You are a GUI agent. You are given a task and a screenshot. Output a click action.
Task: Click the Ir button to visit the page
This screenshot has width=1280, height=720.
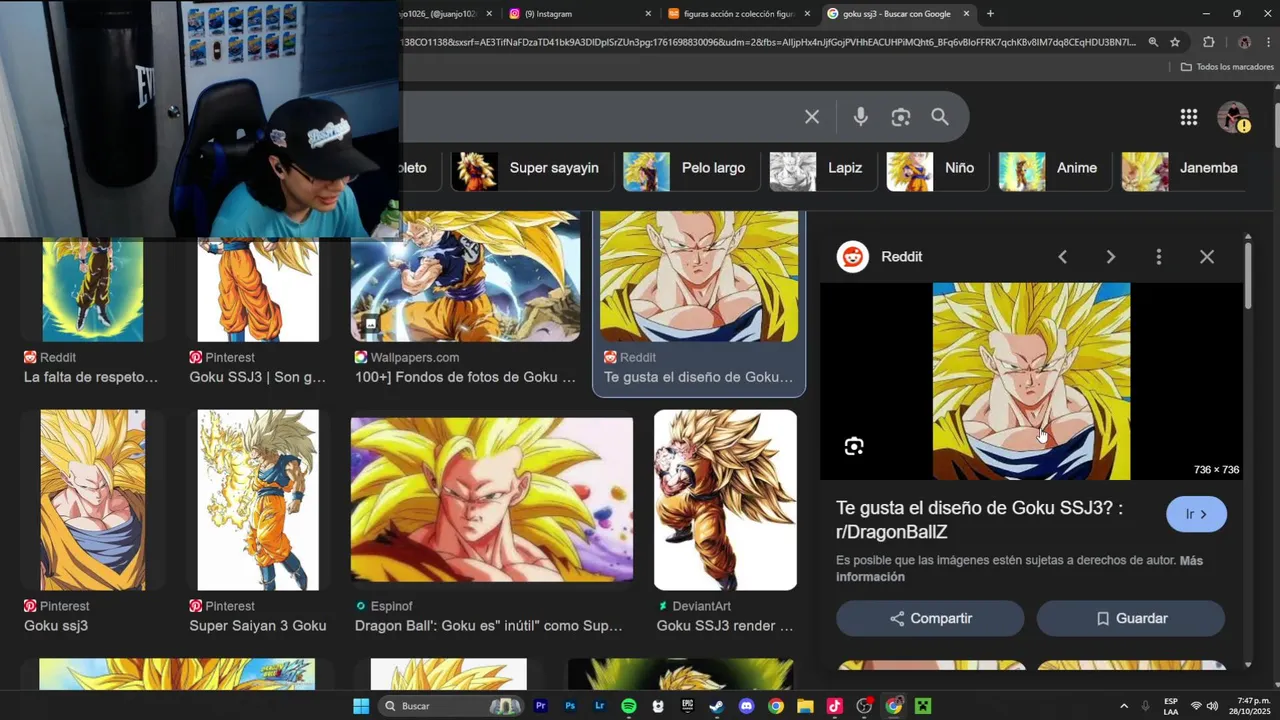click(x=1196, y=514)
